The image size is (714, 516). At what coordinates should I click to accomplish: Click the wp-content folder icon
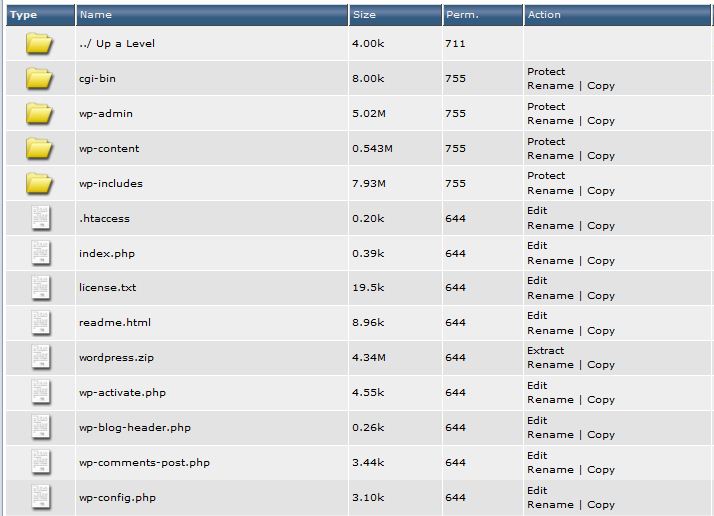[x=39, y=148]
